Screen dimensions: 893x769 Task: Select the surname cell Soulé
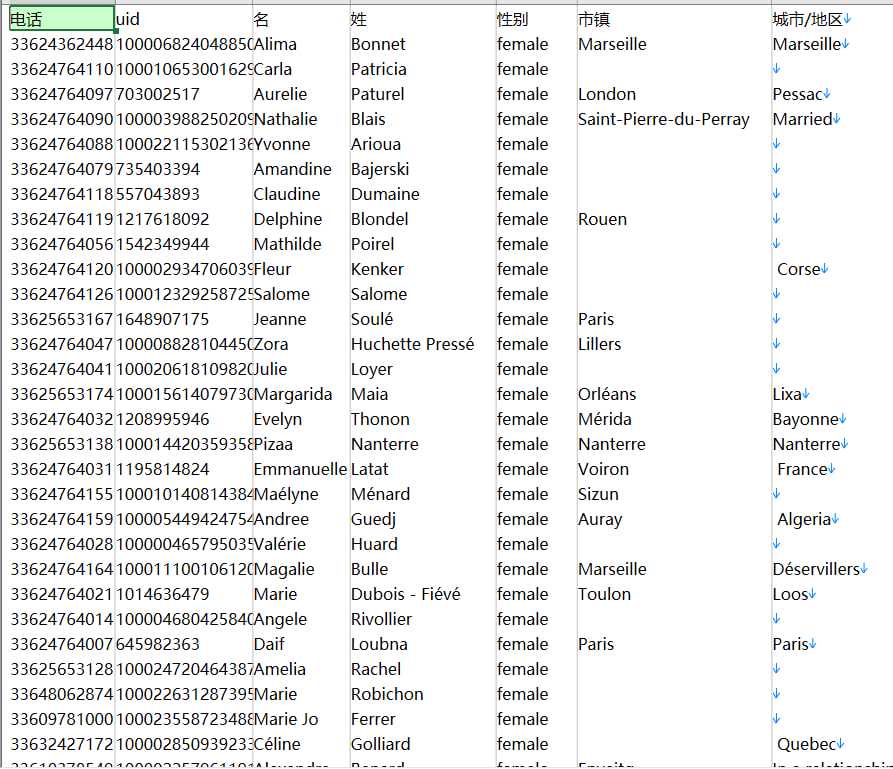point(423,319)
